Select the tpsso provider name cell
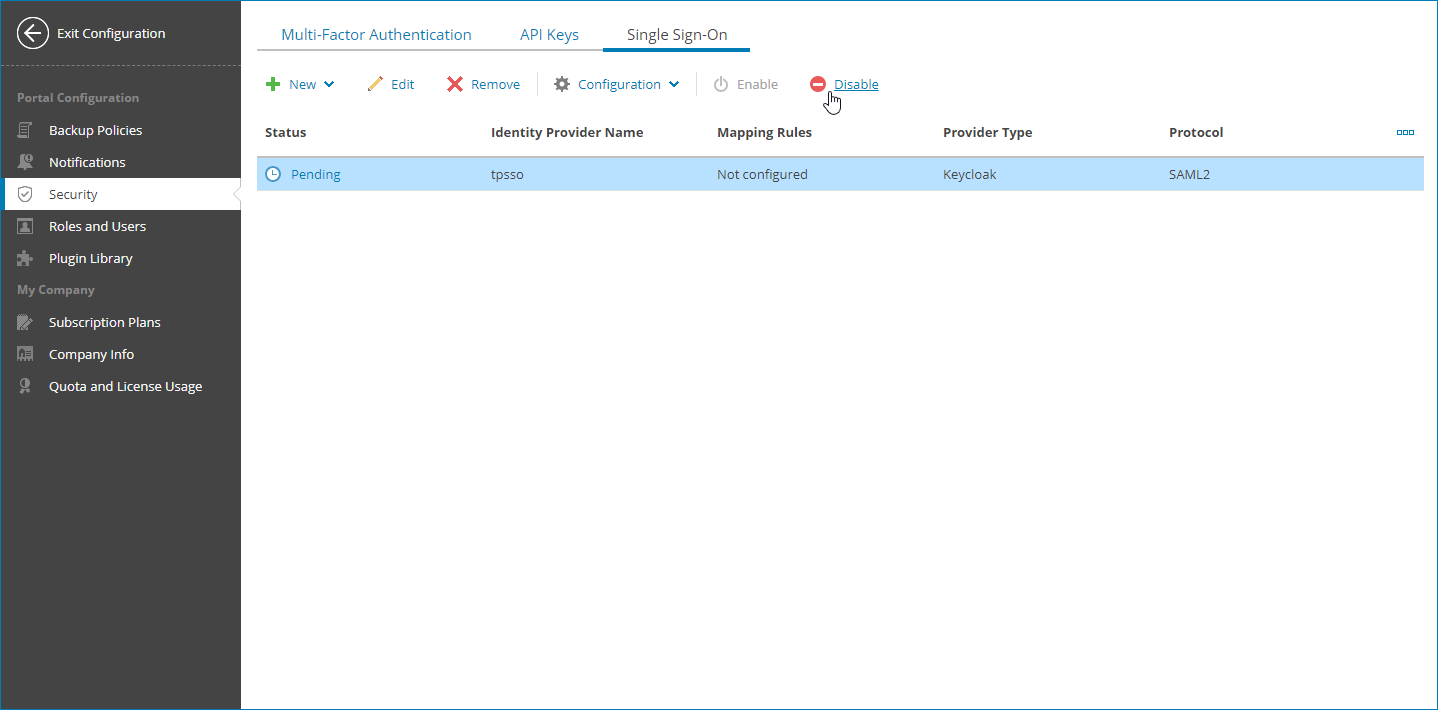 [x=507, y=174]
